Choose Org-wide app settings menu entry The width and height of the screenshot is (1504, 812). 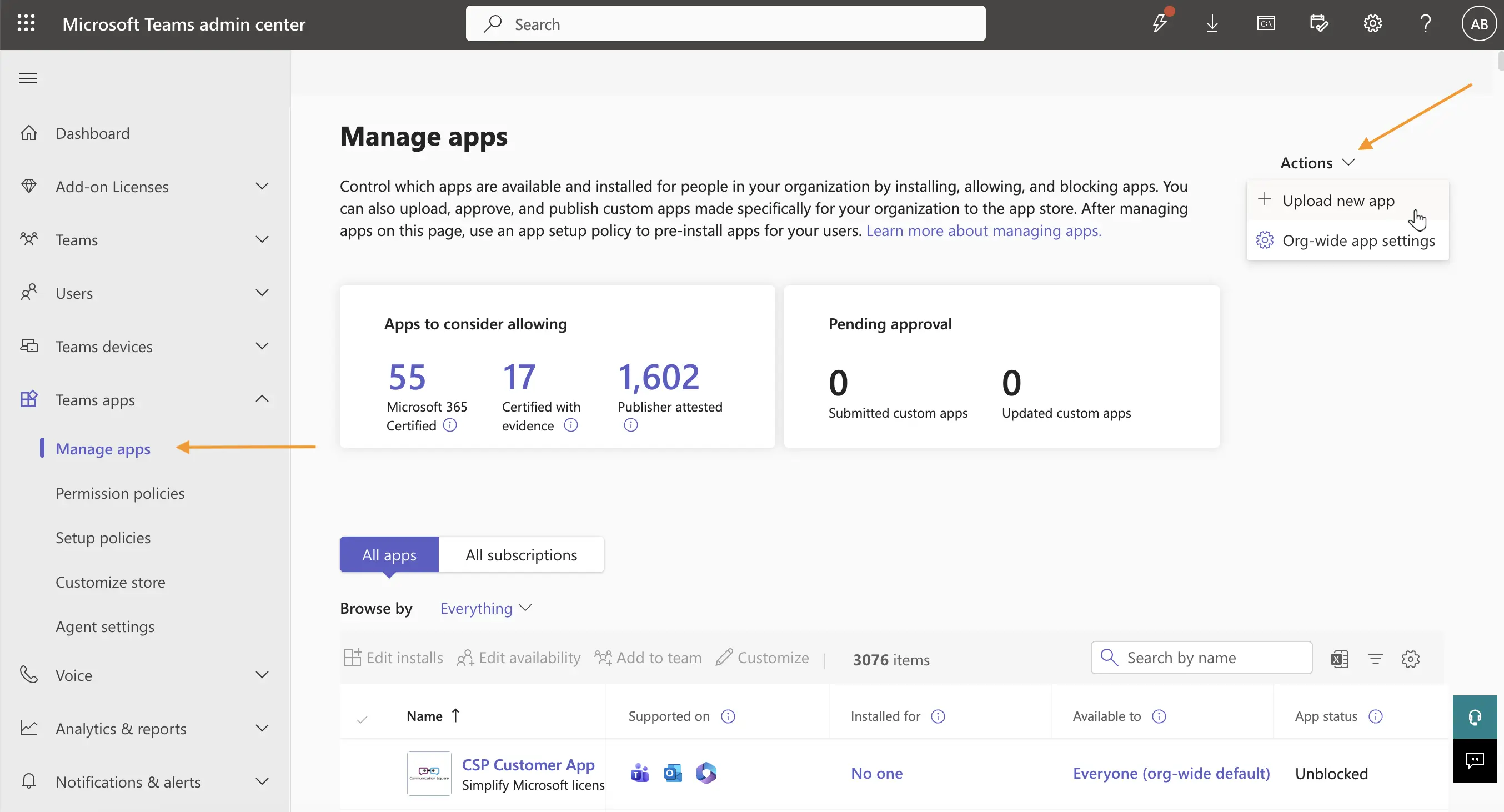(1347, 240)
